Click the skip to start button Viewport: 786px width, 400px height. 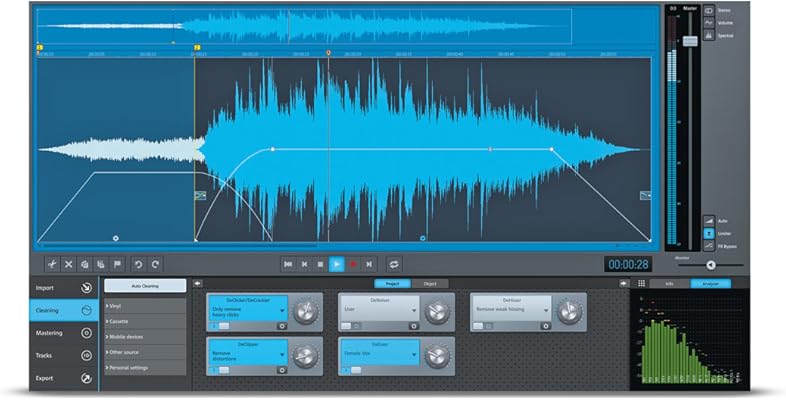point(288,264)
